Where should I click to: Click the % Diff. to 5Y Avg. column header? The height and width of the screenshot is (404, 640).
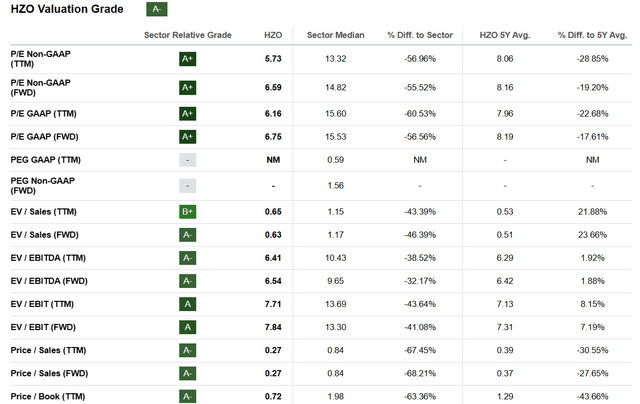(592, 35)
